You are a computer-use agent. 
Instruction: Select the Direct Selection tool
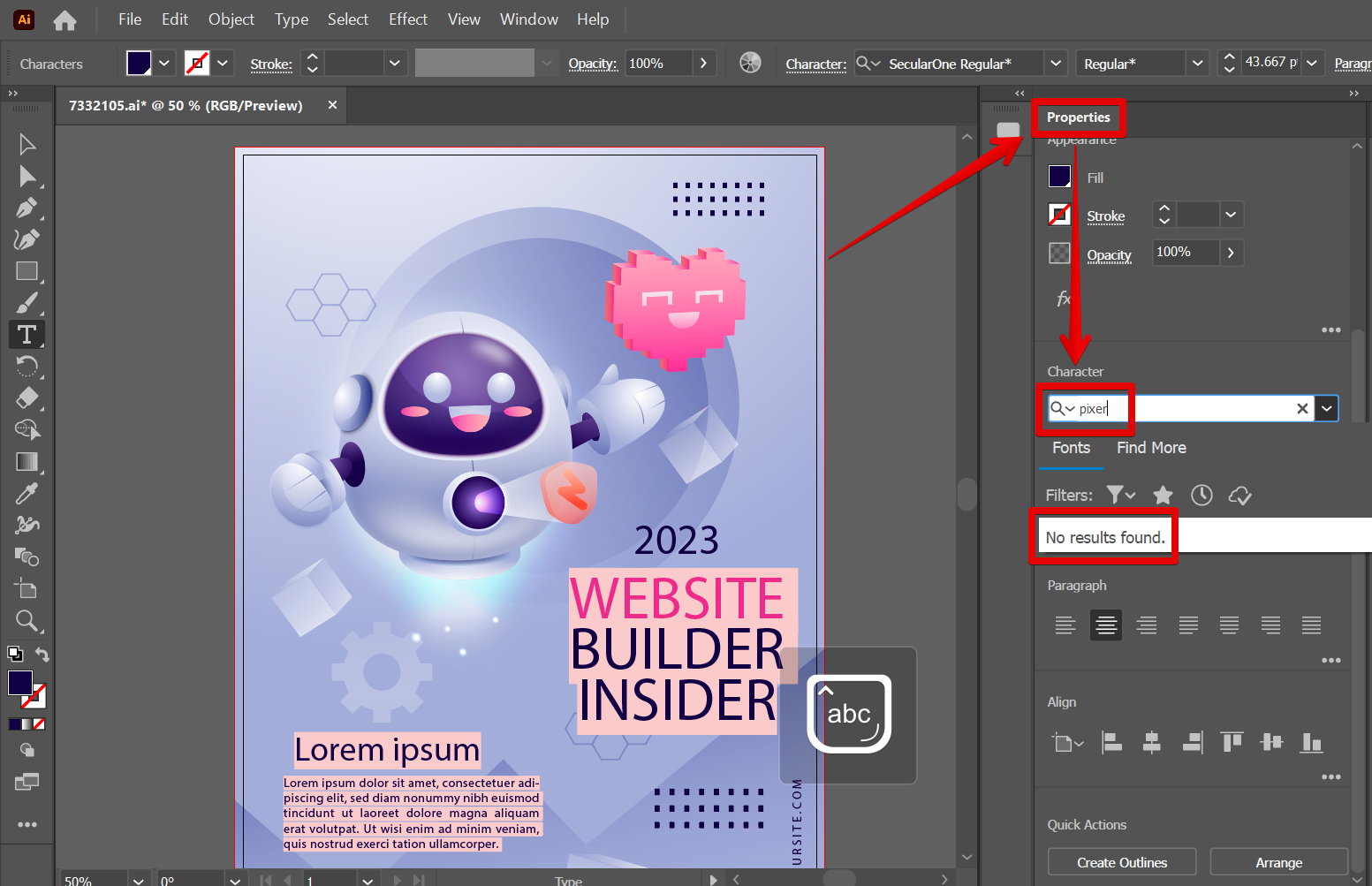27,177
